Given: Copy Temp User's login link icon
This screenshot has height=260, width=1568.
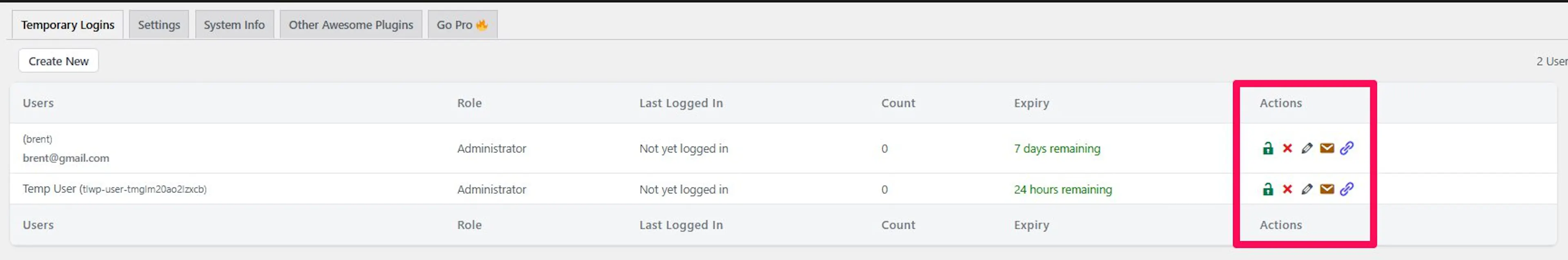Looking at the screenshot, I should [1347, 189].
